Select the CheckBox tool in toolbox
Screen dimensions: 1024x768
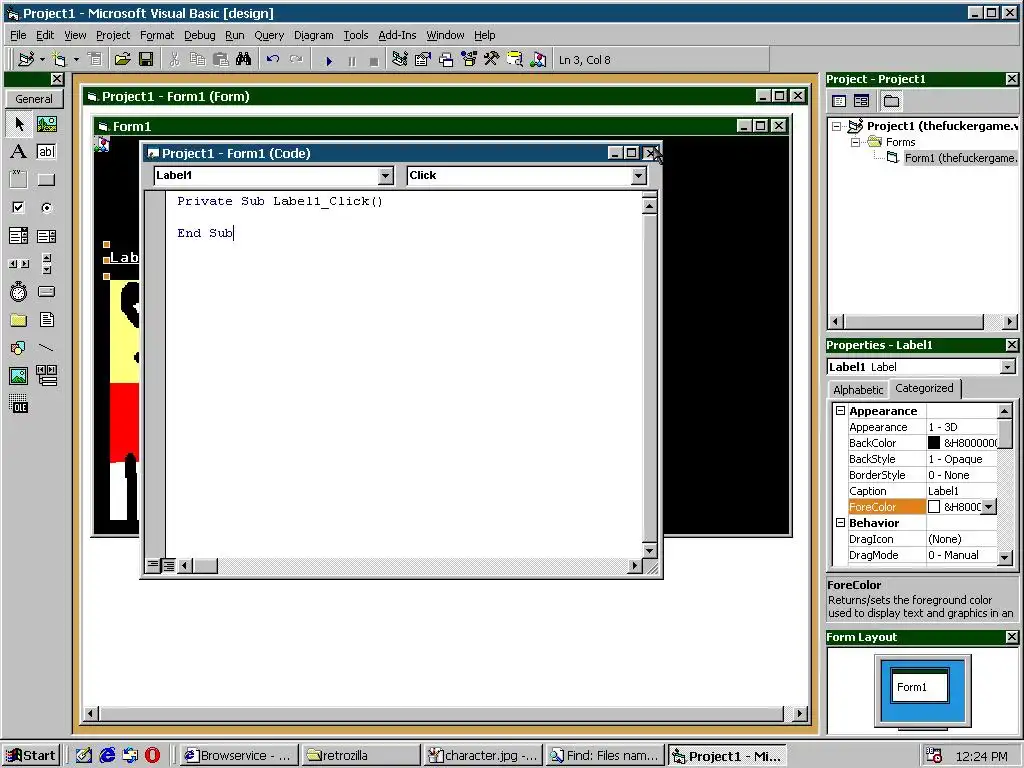(19, 208)
